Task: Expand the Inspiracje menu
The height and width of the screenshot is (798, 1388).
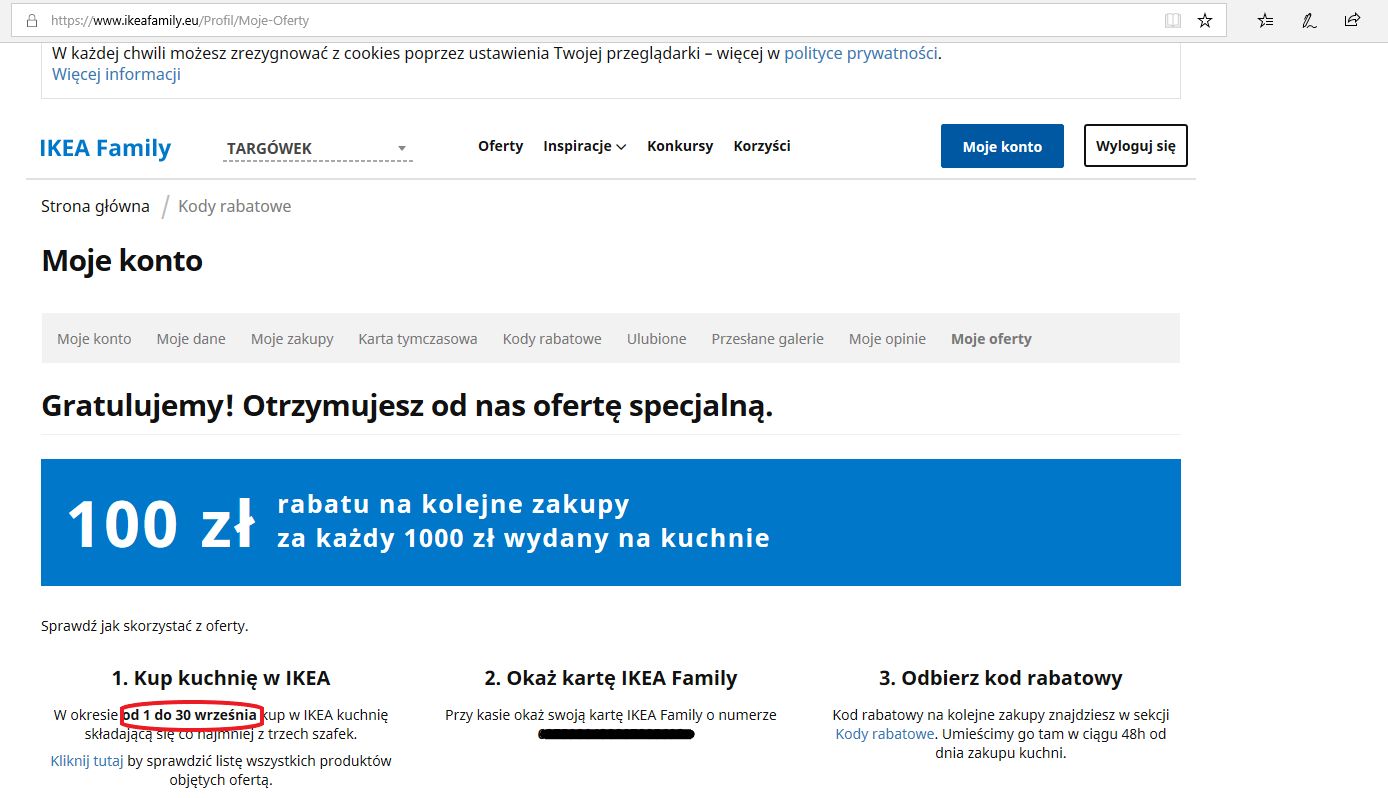Action: point(585,146)
